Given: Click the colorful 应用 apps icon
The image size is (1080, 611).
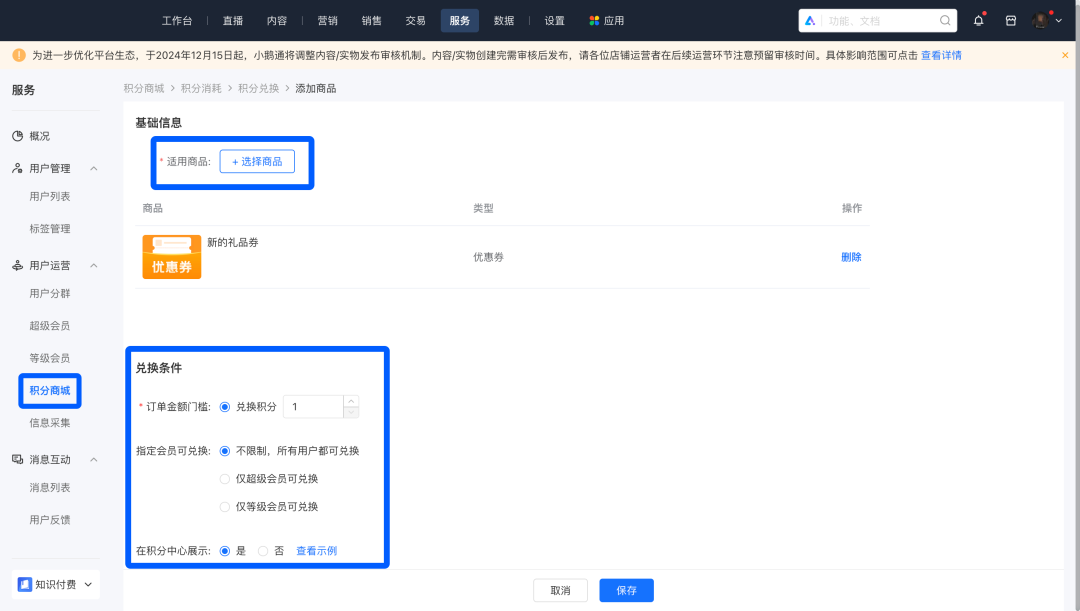Looking at the screenshot, I should click(x=594, y=21).
